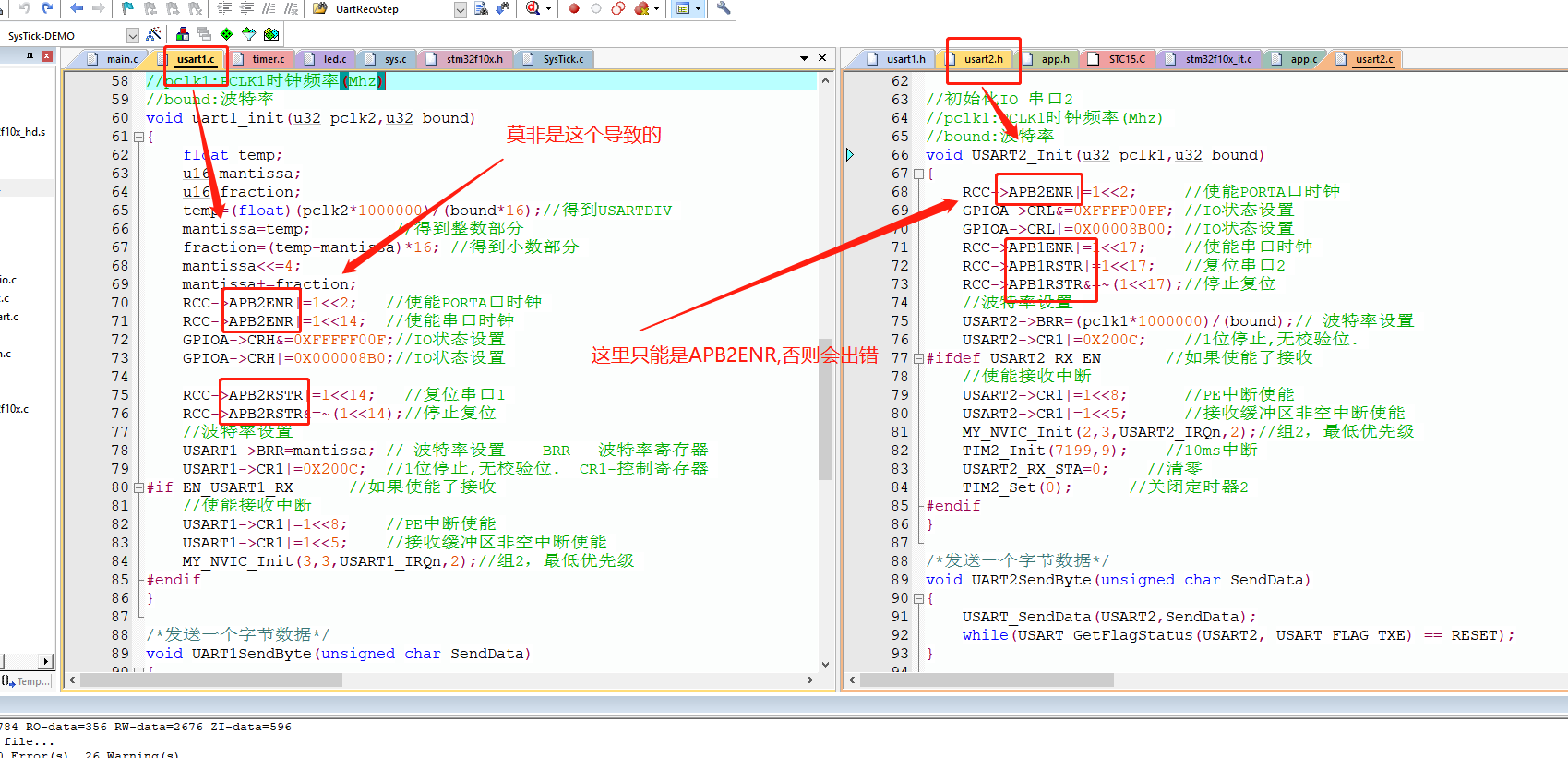Open the Pack Installer icon

point(271,34)
